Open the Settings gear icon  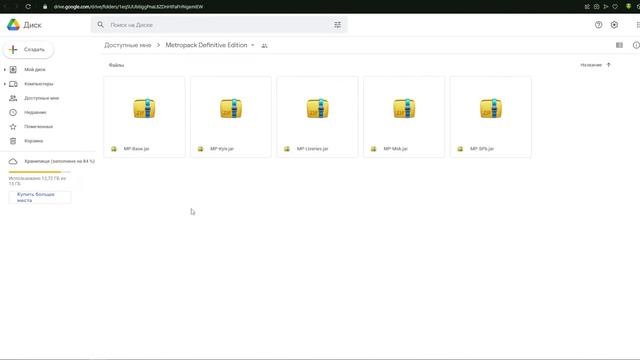click(614, 25)
